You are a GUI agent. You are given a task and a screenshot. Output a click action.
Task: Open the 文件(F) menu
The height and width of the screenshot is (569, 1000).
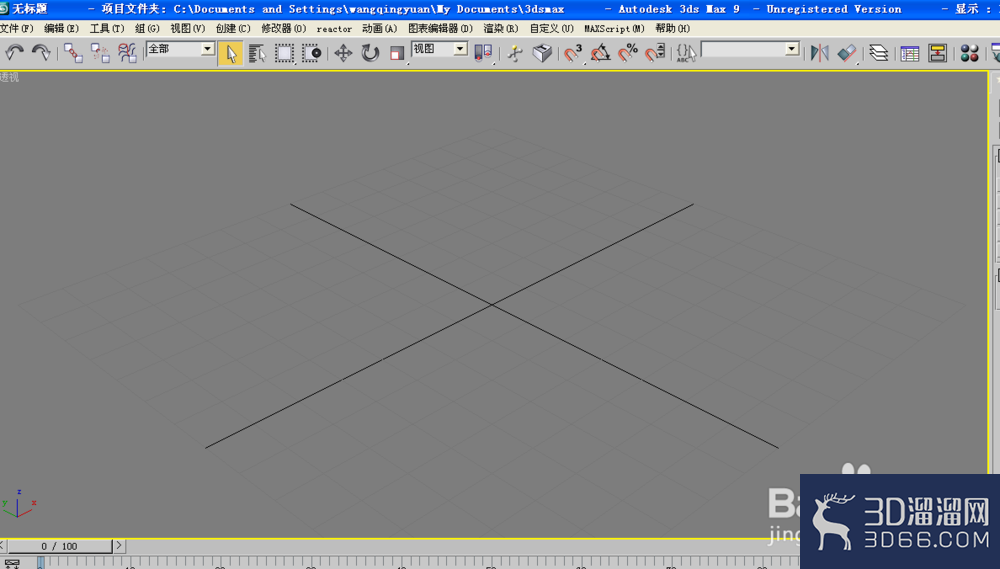pos(17,29)
